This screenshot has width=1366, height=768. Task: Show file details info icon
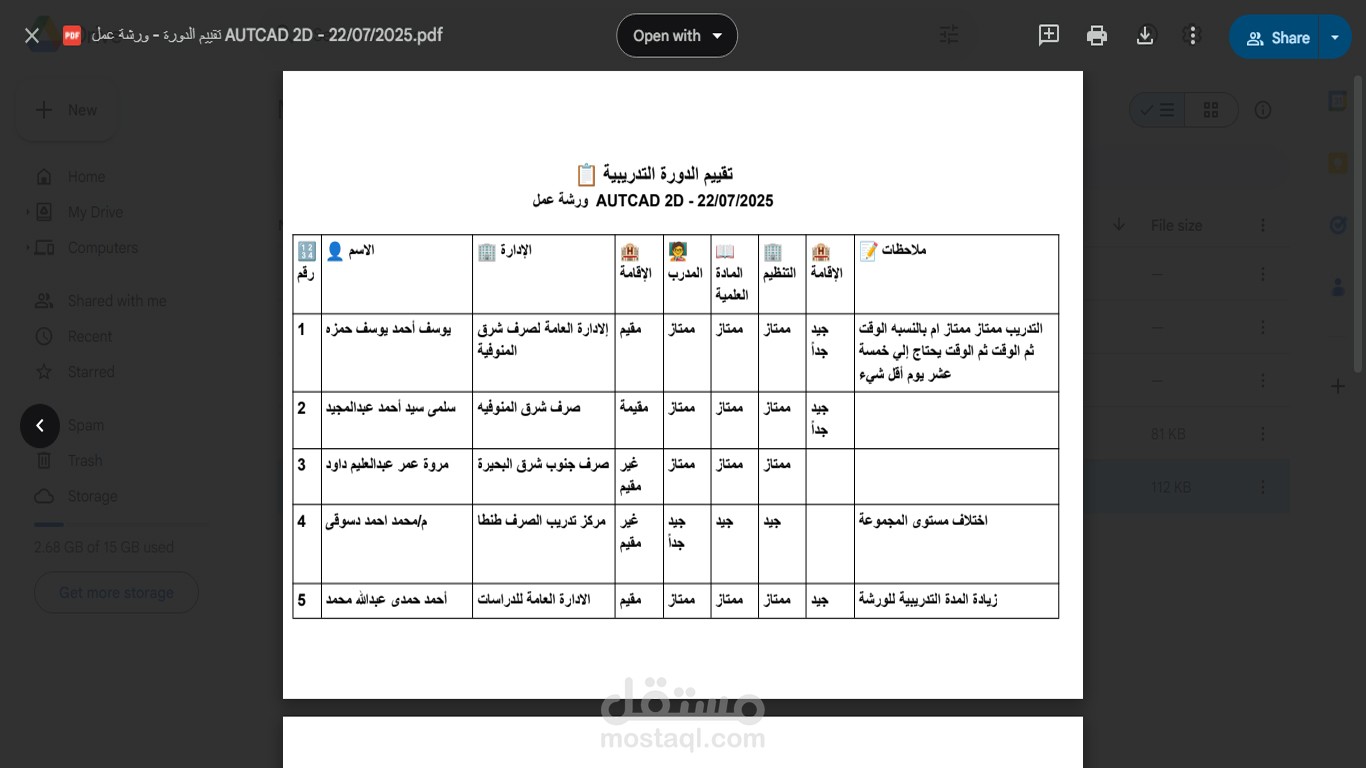[1263, 110]
